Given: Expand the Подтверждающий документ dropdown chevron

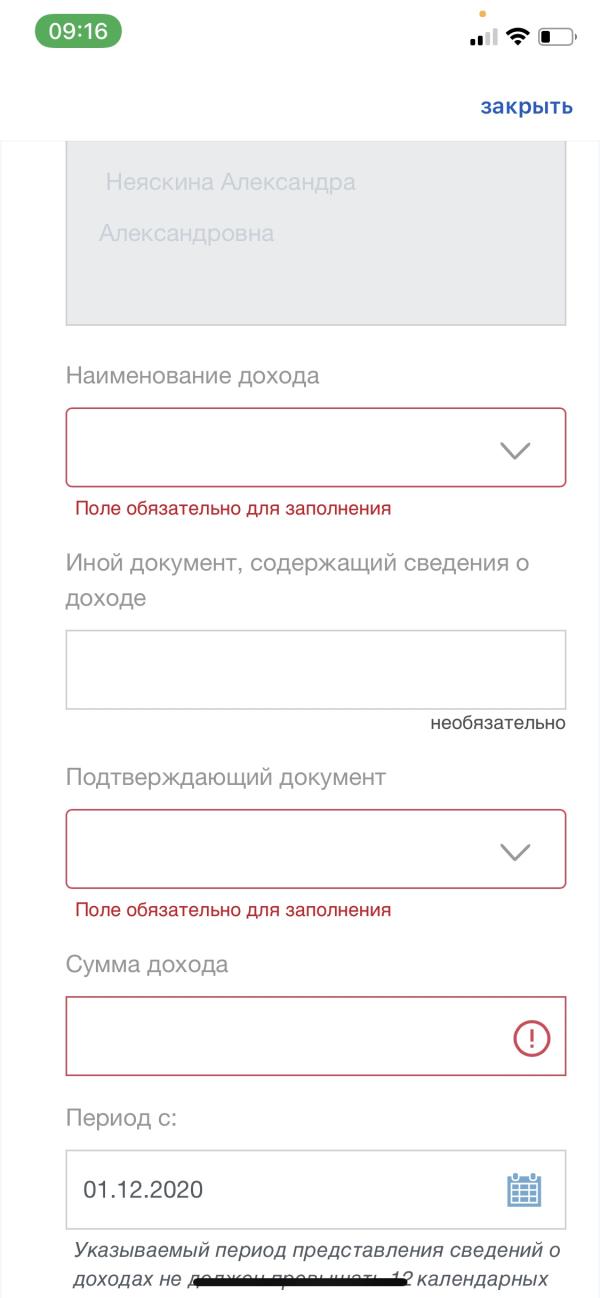Looking at the screenshot, I should coord(514,852).
